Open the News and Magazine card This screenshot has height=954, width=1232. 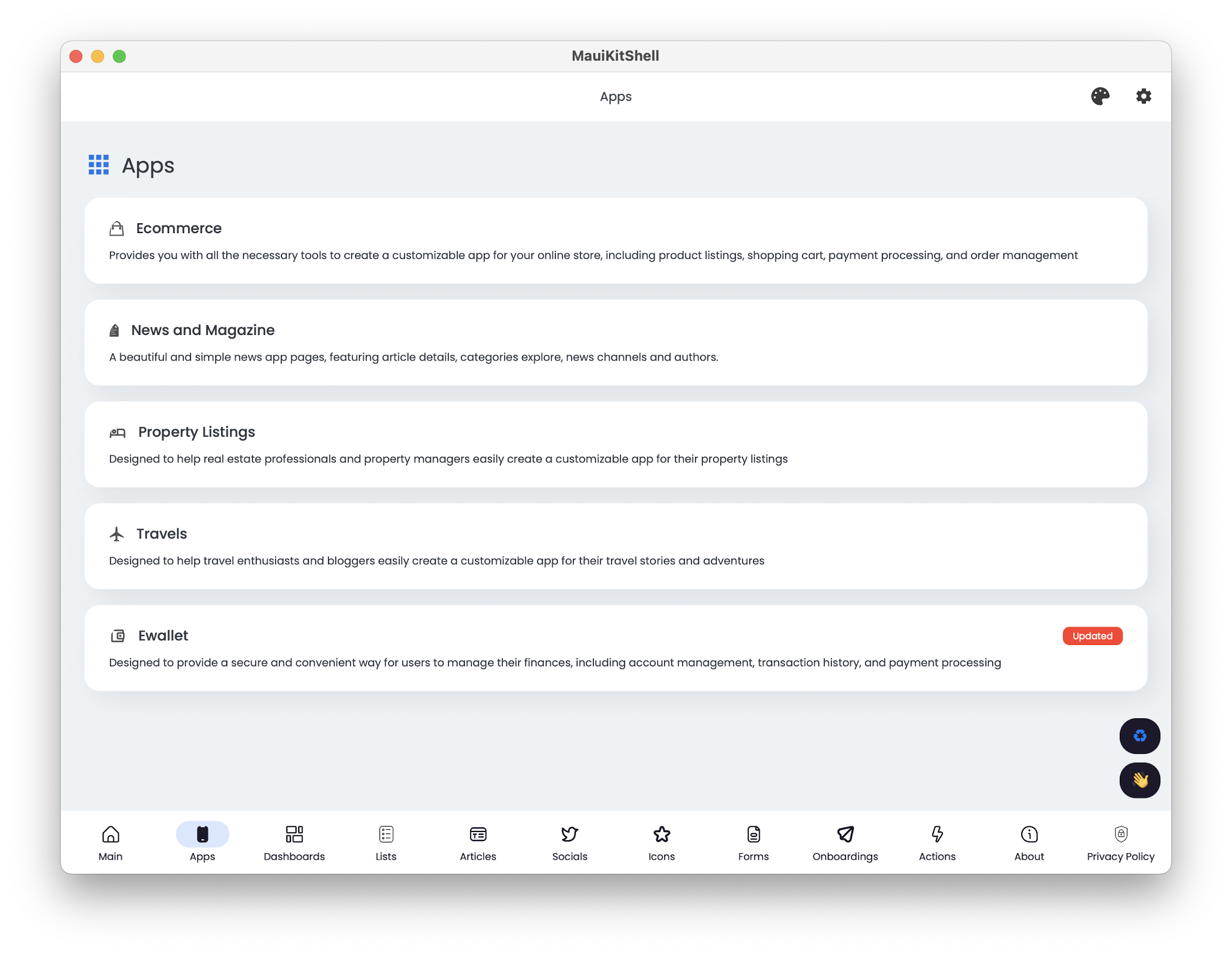point(615,343)
